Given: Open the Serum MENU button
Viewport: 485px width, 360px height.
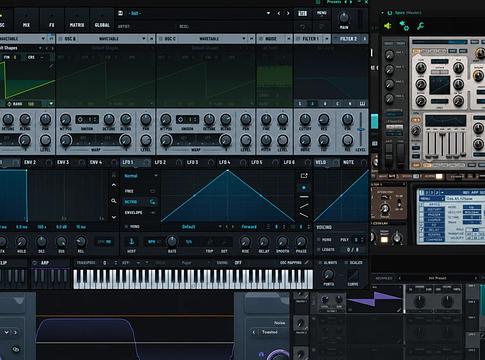Looking at the screenshot, I should click(321, 13).
